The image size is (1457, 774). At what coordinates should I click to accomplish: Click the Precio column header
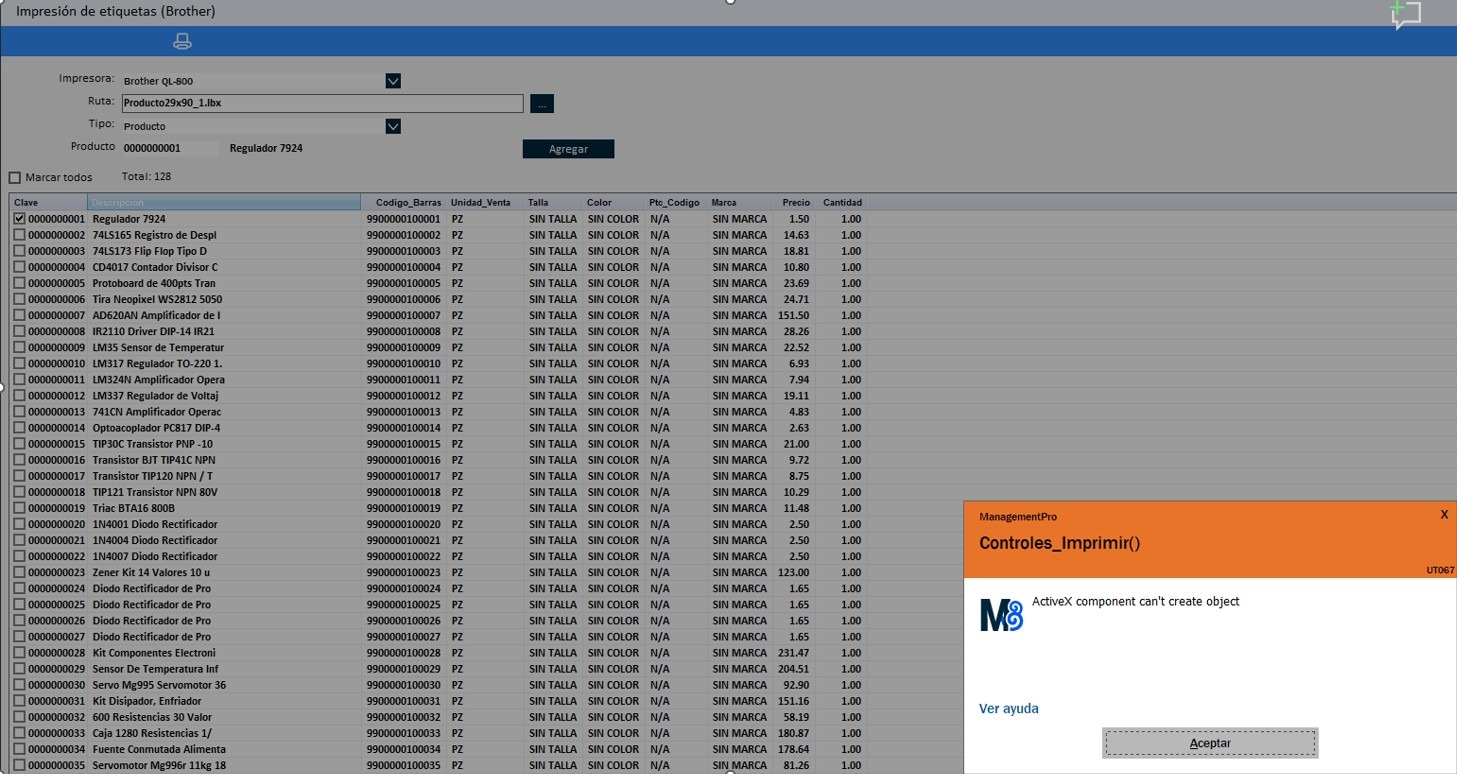[x=796, y=203]
